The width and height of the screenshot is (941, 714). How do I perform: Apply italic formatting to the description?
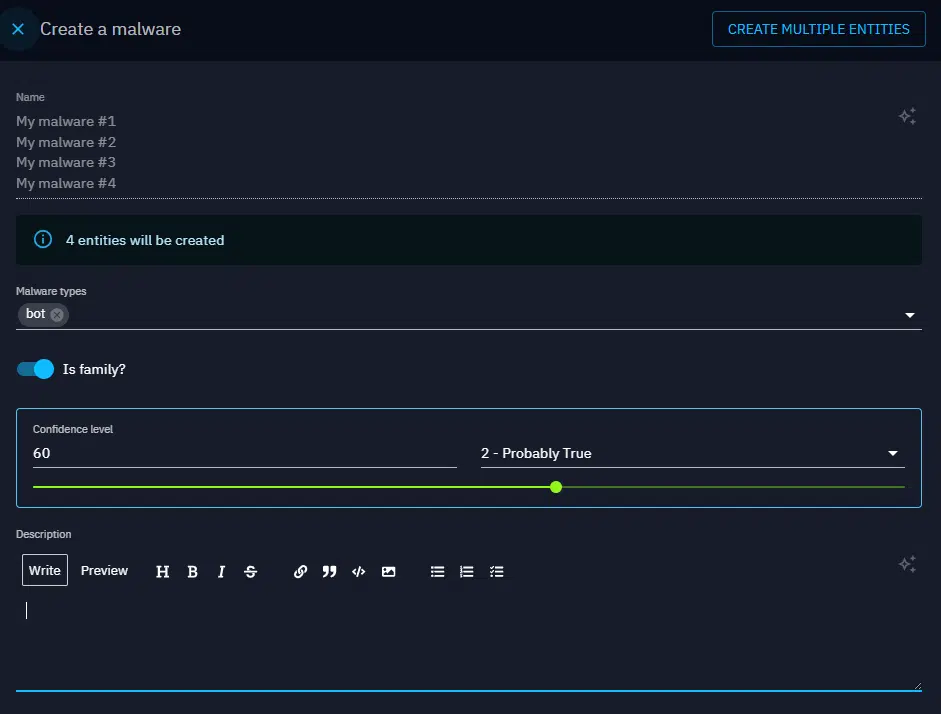click(x=221, y=571)
